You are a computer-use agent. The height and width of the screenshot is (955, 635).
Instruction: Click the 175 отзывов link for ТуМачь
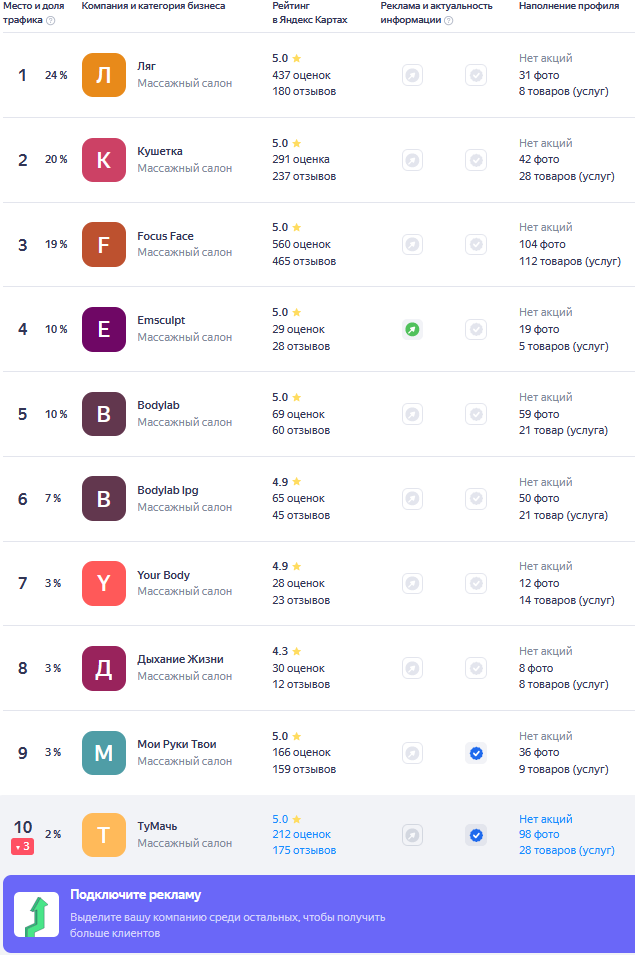(x=304, y=850)
